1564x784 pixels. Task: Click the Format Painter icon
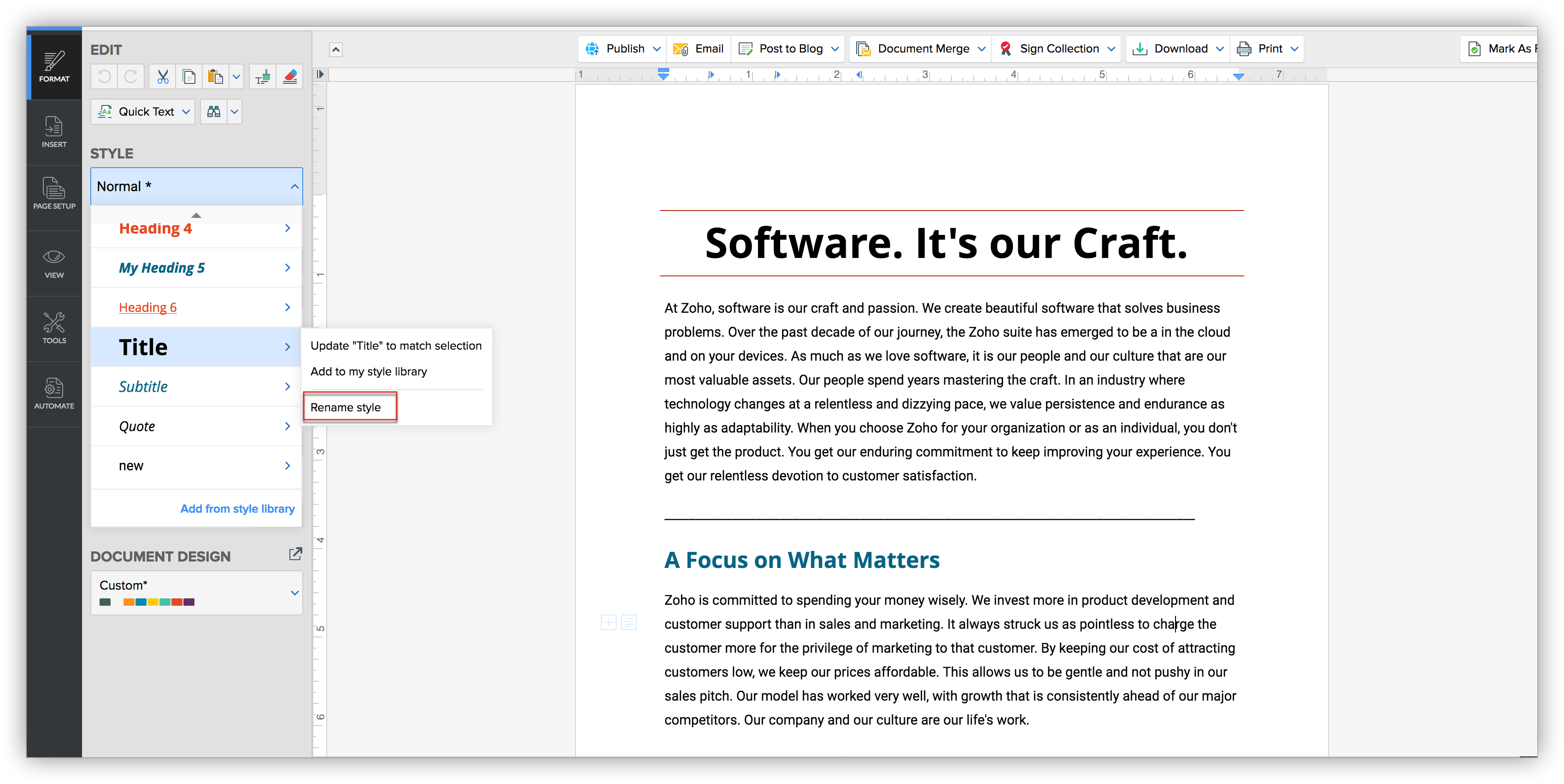click(x=263, y=76)
